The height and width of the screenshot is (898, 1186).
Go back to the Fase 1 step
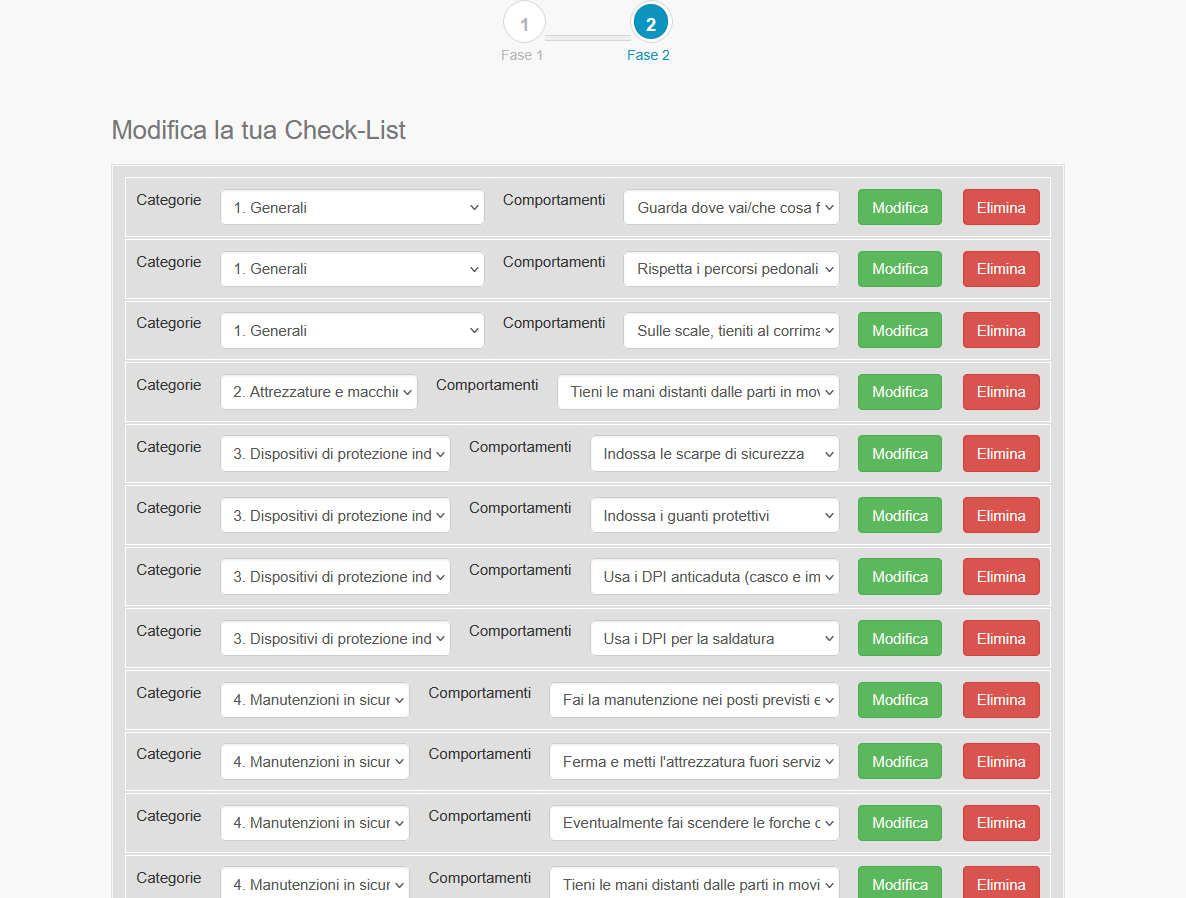524,24
